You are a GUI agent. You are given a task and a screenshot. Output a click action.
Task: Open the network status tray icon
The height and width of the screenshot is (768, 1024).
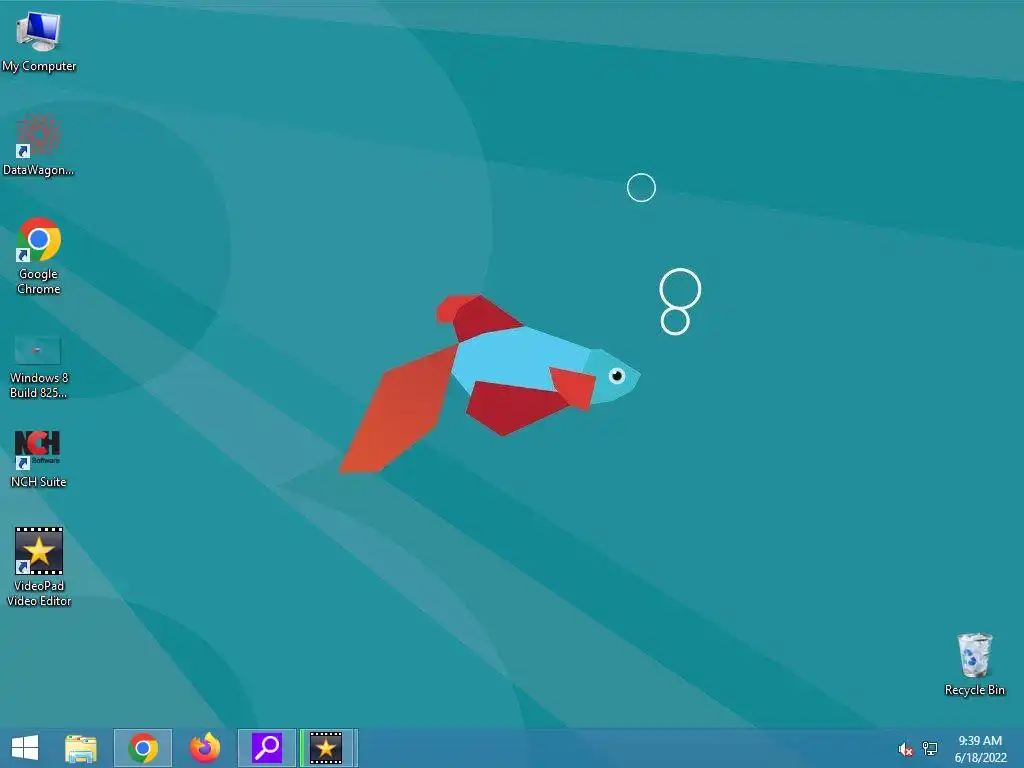929,749
